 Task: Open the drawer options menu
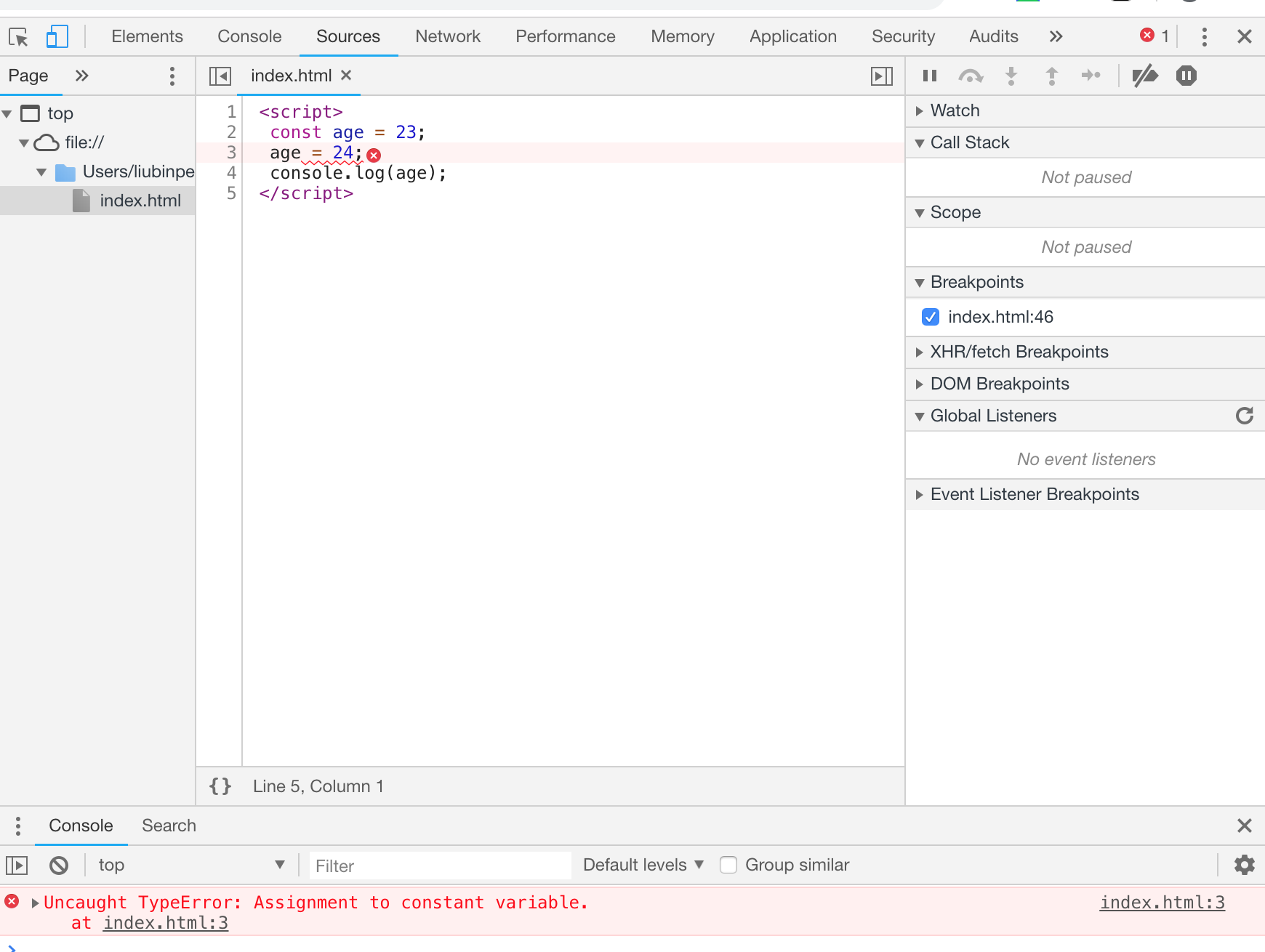(x=18, y=826)
